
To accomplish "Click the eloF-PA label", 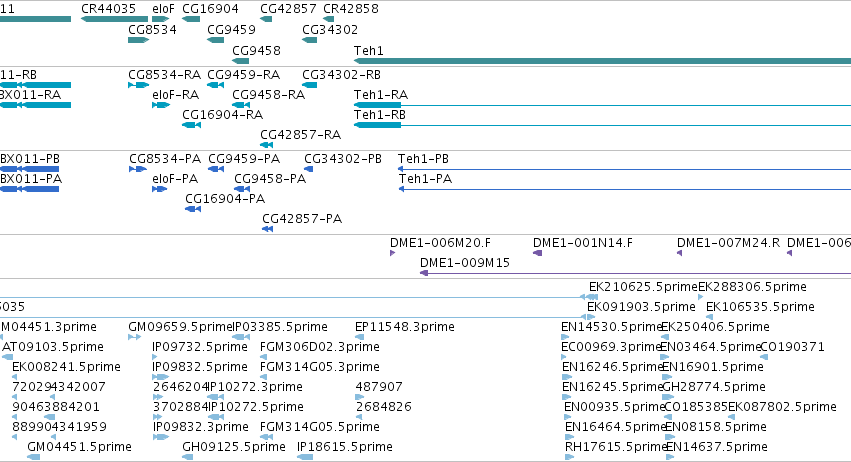I will click(x=175, y=179).
